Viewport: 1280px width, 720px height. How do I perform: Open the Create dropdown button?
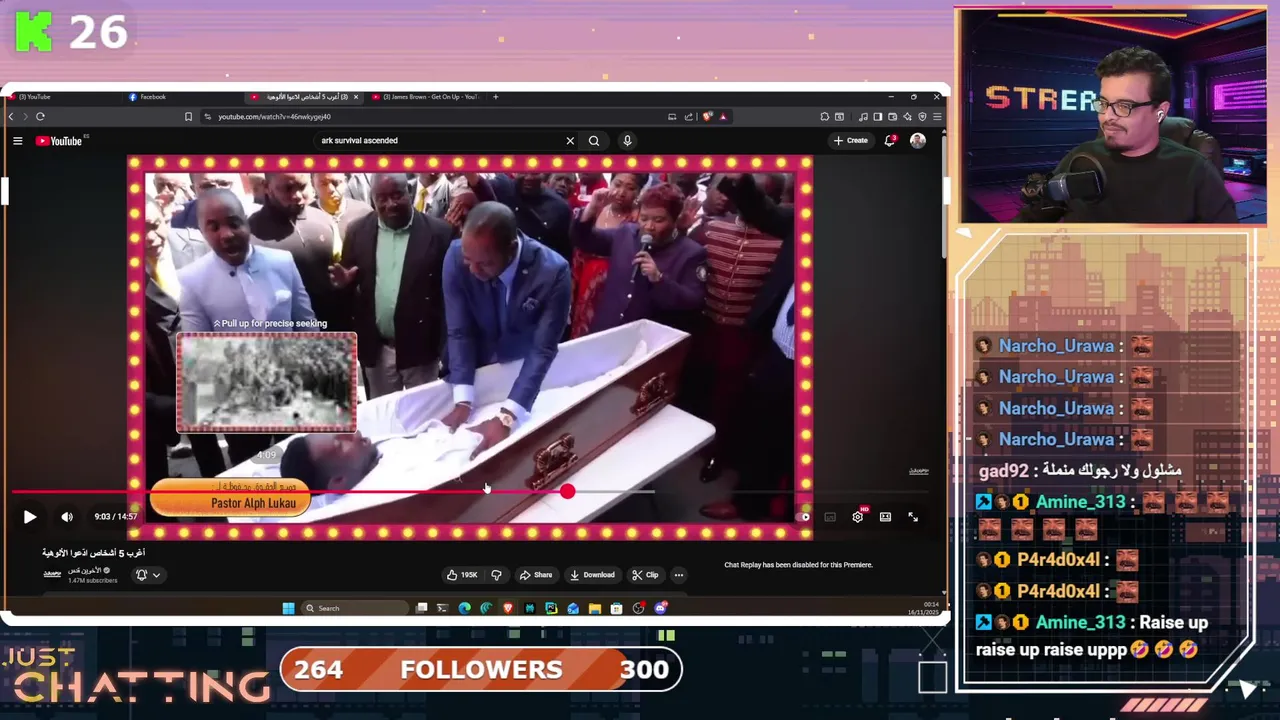(x=851, y=141)
